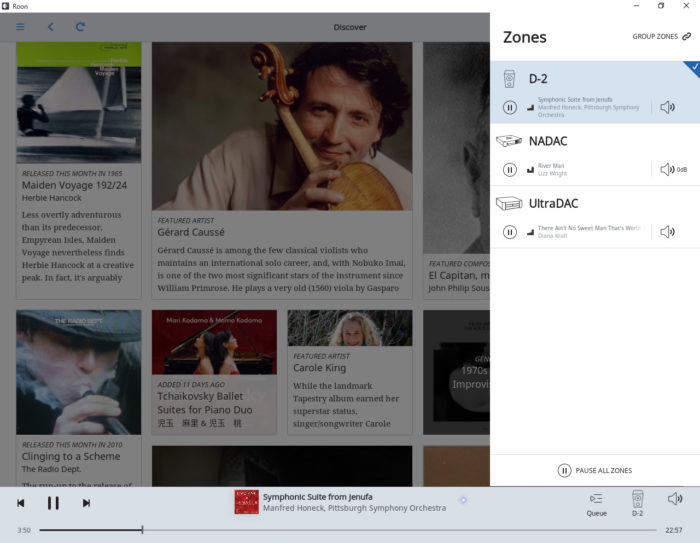
Task: Skip to next track
Action: pyautogui.click(x=86, y=503)
